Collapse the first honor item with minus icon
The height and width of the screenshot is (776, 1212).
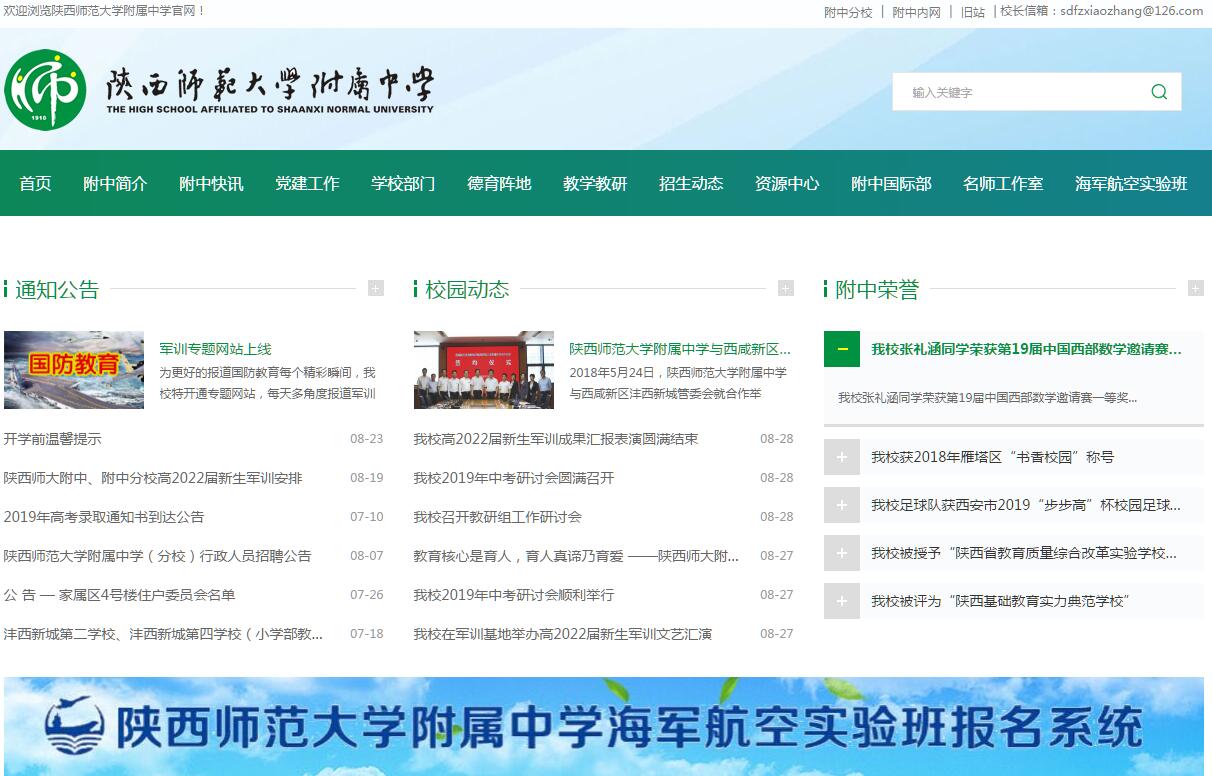coord(842,349)
